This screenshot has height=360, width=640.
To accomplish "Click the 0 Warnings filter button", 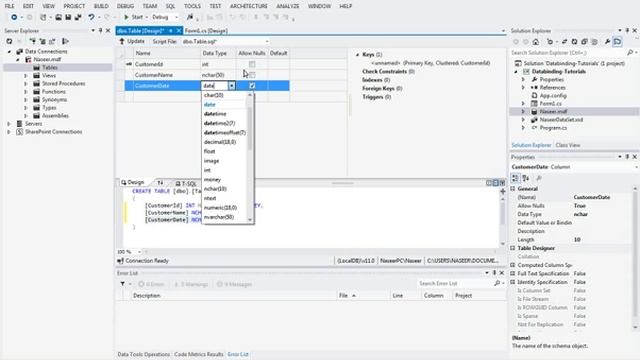I will coord(191,284).
